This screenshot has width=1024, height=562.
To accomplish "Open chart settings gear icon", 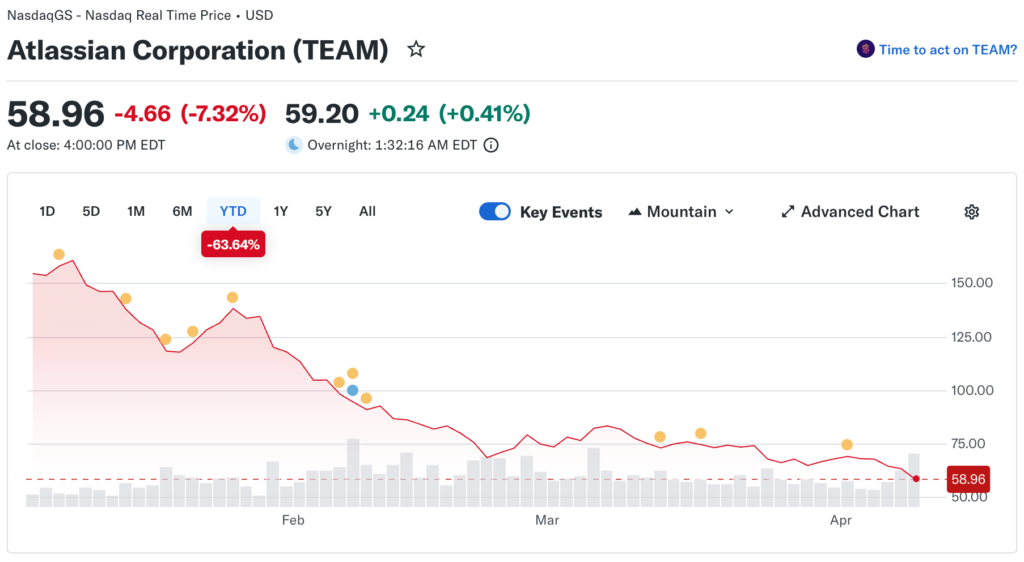I will point(971,212).
